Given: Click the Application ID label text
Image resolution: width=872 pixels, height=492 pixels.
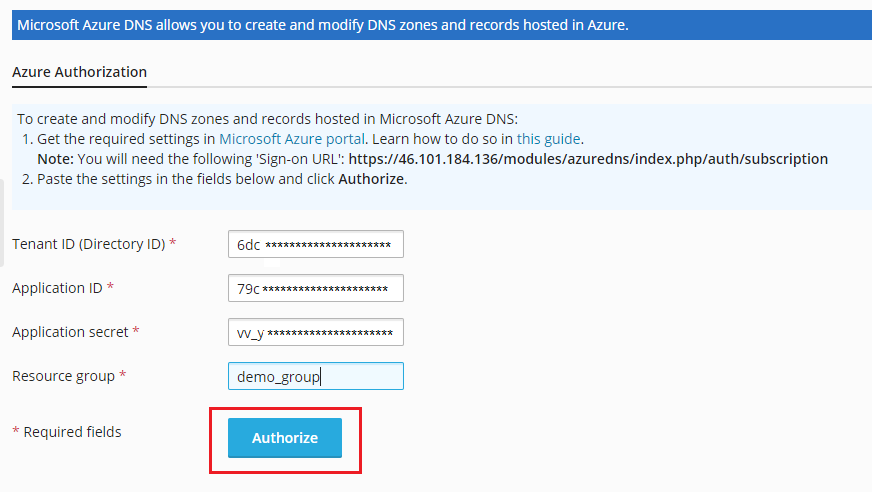Looking at the screenshot, I should (x=57, y=288).
